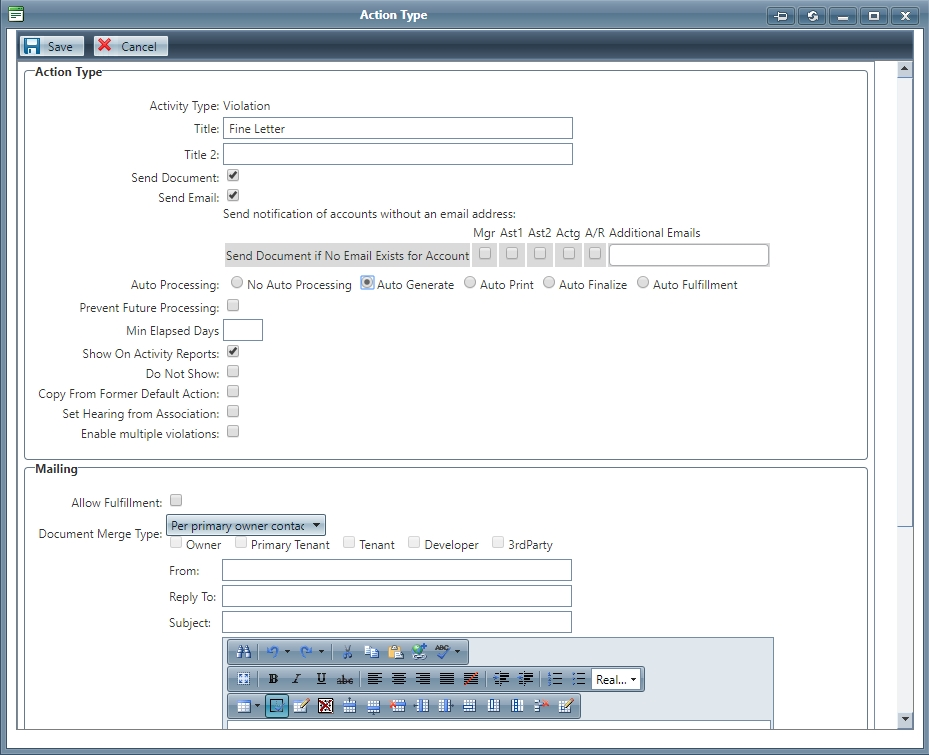This screenshot has height=755, width=929.
Task: Cut text using the scissors icon
Action: point(346,651)
